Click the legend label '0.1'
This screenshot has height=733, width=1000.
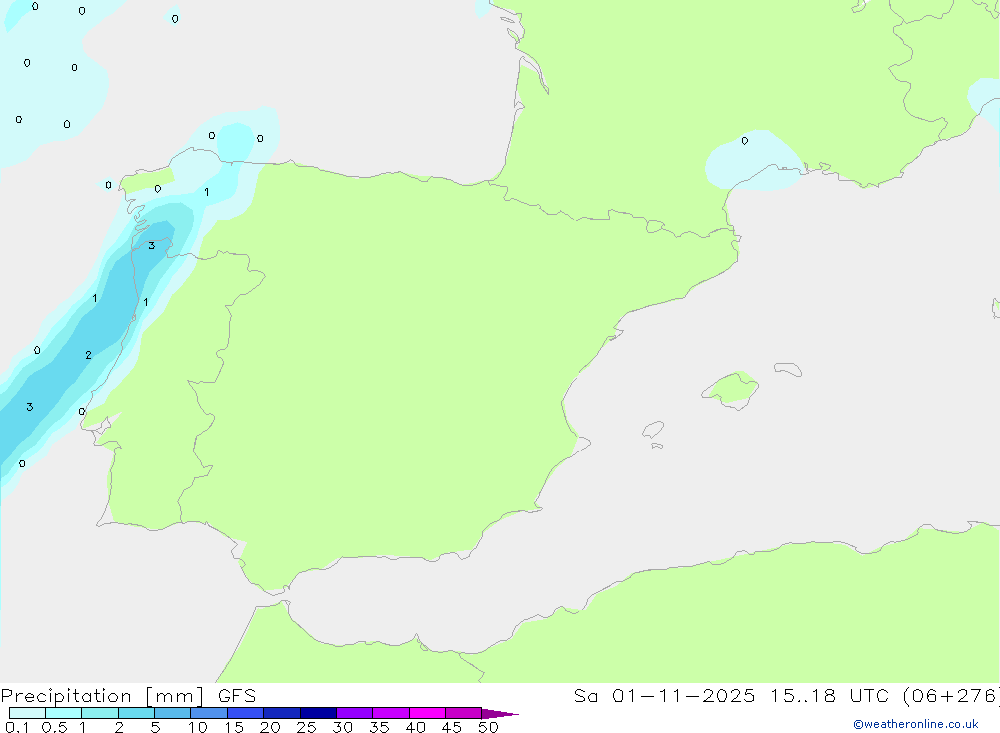[17, 727]
